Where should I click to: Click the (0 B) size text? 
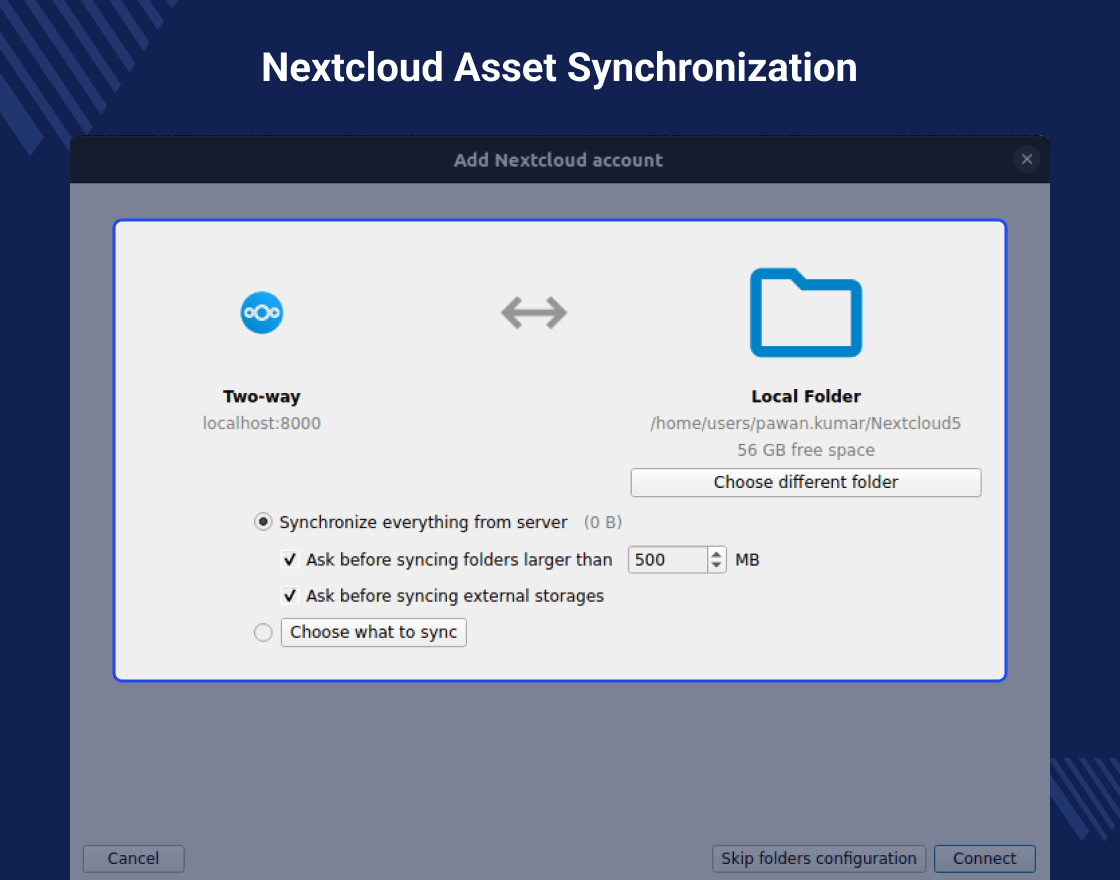pyautogui.click(x=603, y=522)
